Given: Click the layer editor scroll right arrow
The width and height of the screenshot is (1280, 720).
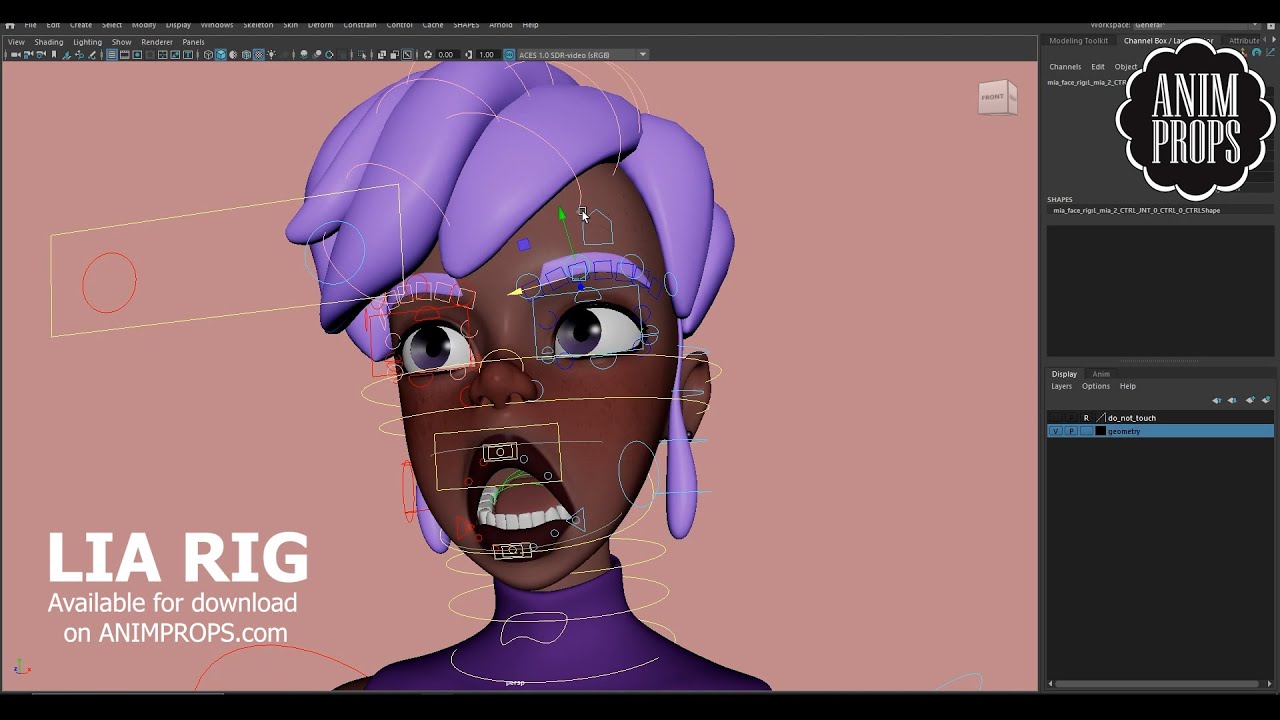Looking at the screenshot, I should [x=1269, y=684].
